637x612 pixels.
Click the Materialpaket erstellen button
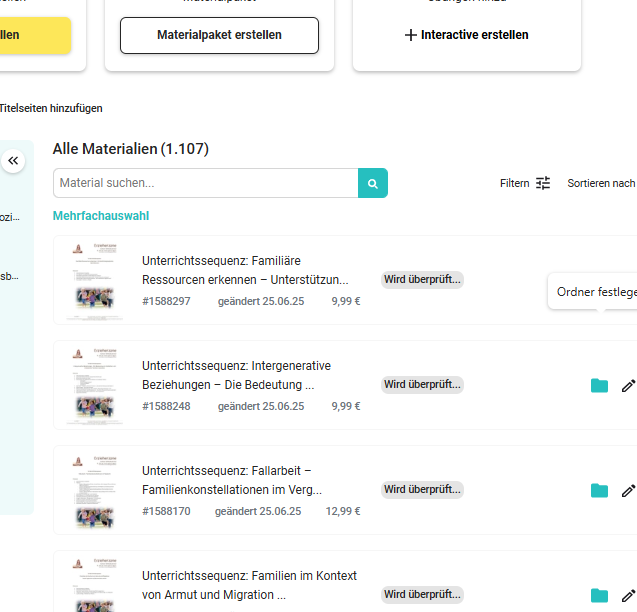tap(219, 35)
